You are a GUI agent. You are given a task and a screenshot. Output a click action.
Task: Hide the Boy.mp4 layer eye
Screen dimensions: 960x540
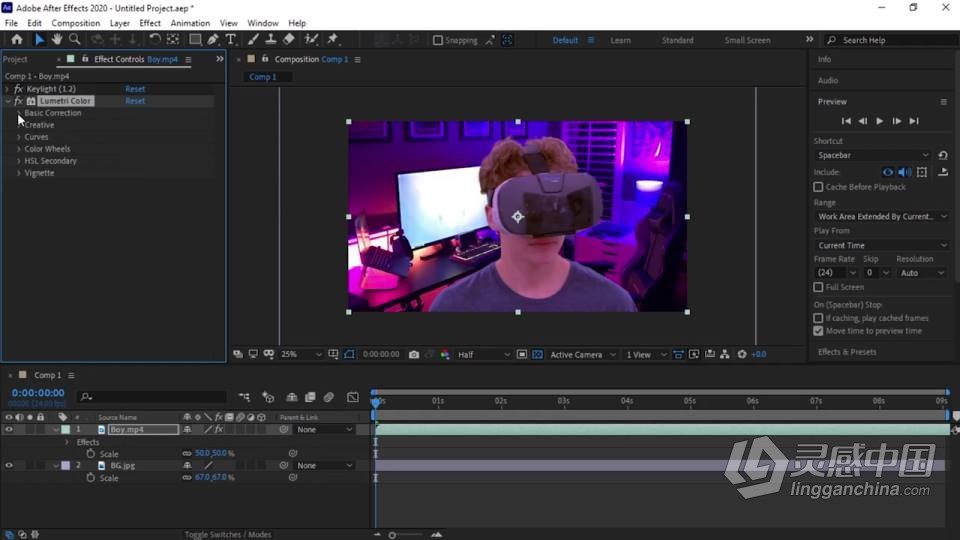(9, 430)
